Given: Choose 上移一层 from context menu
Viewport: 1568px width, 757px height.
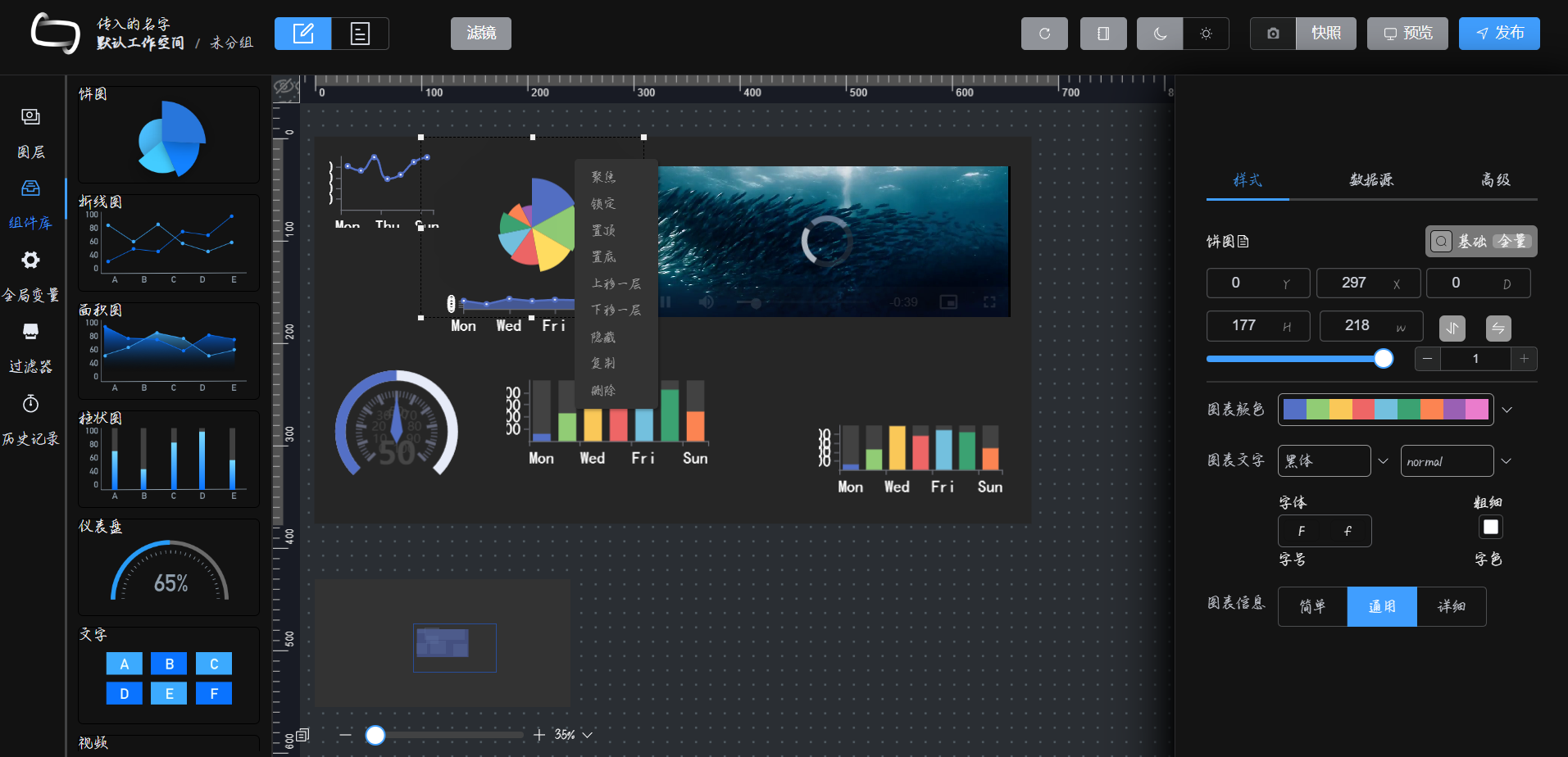Looking at the screenshot, I should [x=616, y=284].
